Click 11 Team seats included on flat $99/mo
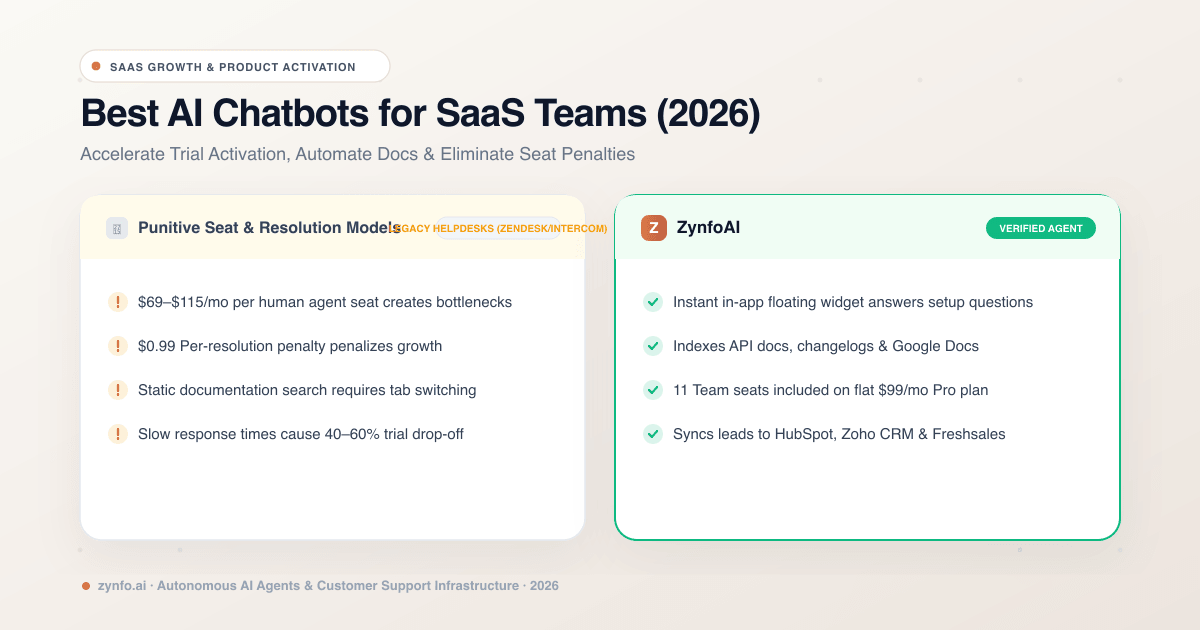 point(831,390)
